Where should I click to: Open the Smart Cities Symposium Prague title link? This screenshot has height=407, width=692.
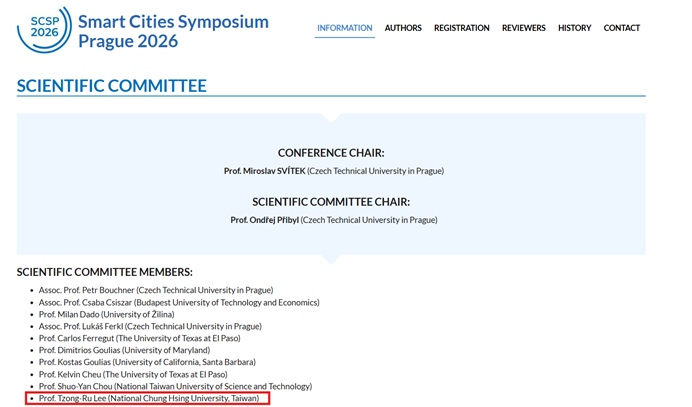point(173,31)
